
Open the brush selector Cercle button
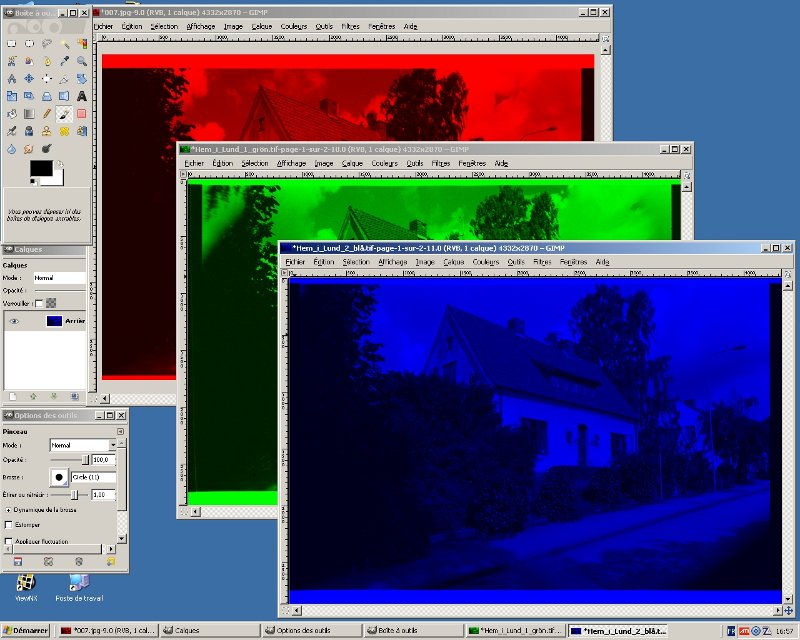tap(60, 477)
